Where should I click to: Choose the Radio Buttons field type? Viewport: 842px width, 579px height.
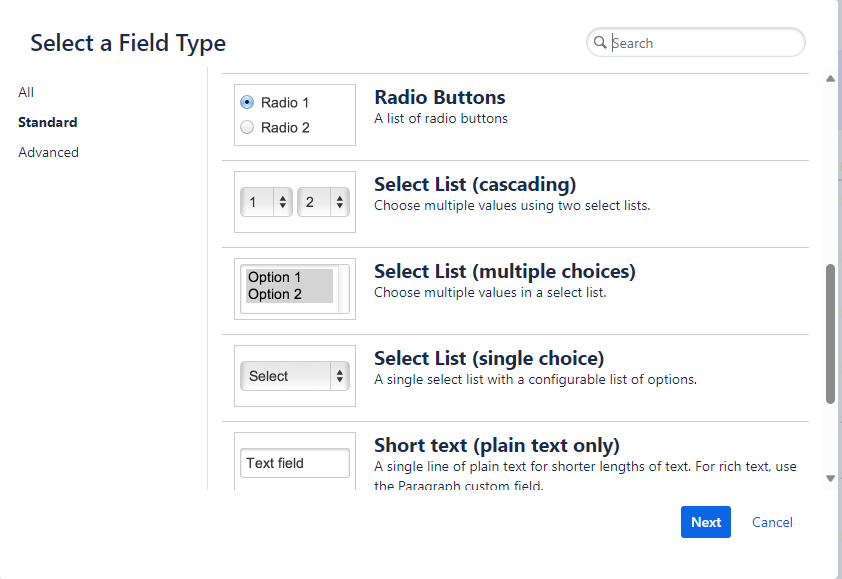(439, 98)
